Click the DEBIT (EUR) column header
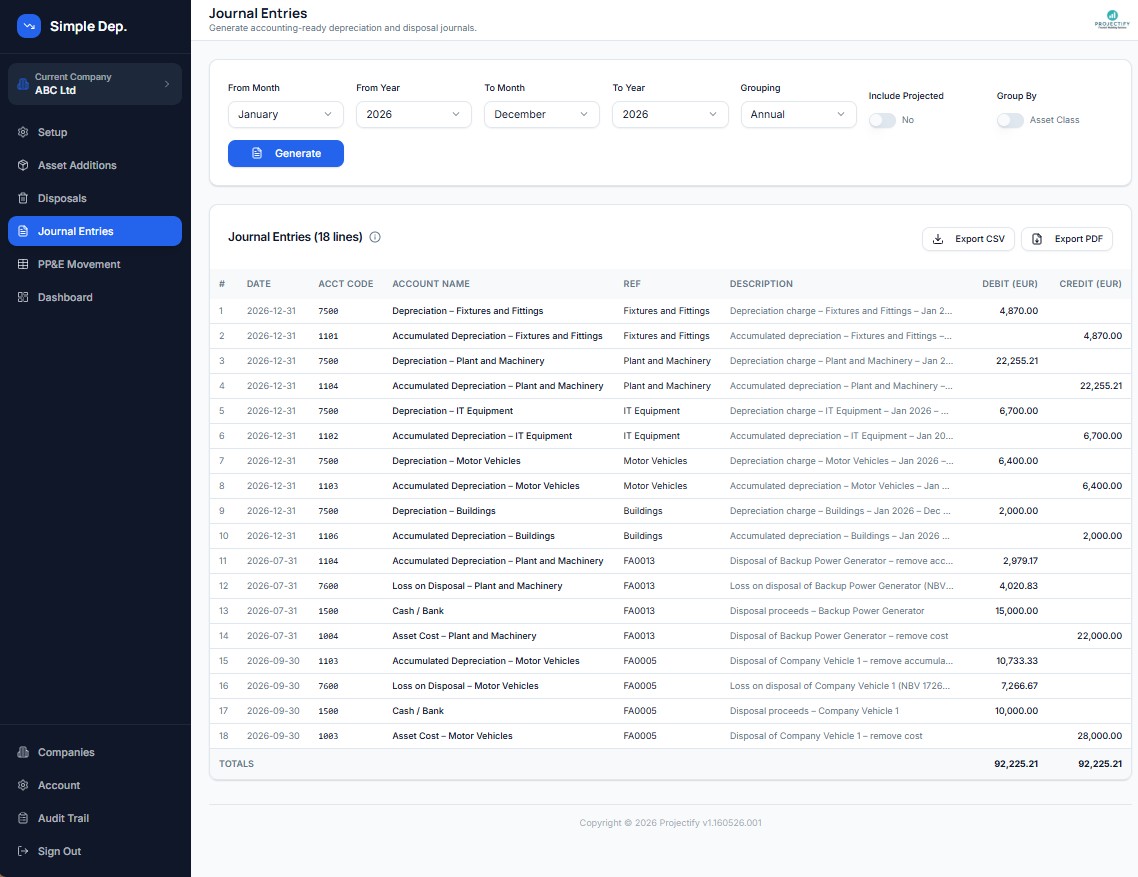Viewport: 1138px width, 877px height. 1010,284
